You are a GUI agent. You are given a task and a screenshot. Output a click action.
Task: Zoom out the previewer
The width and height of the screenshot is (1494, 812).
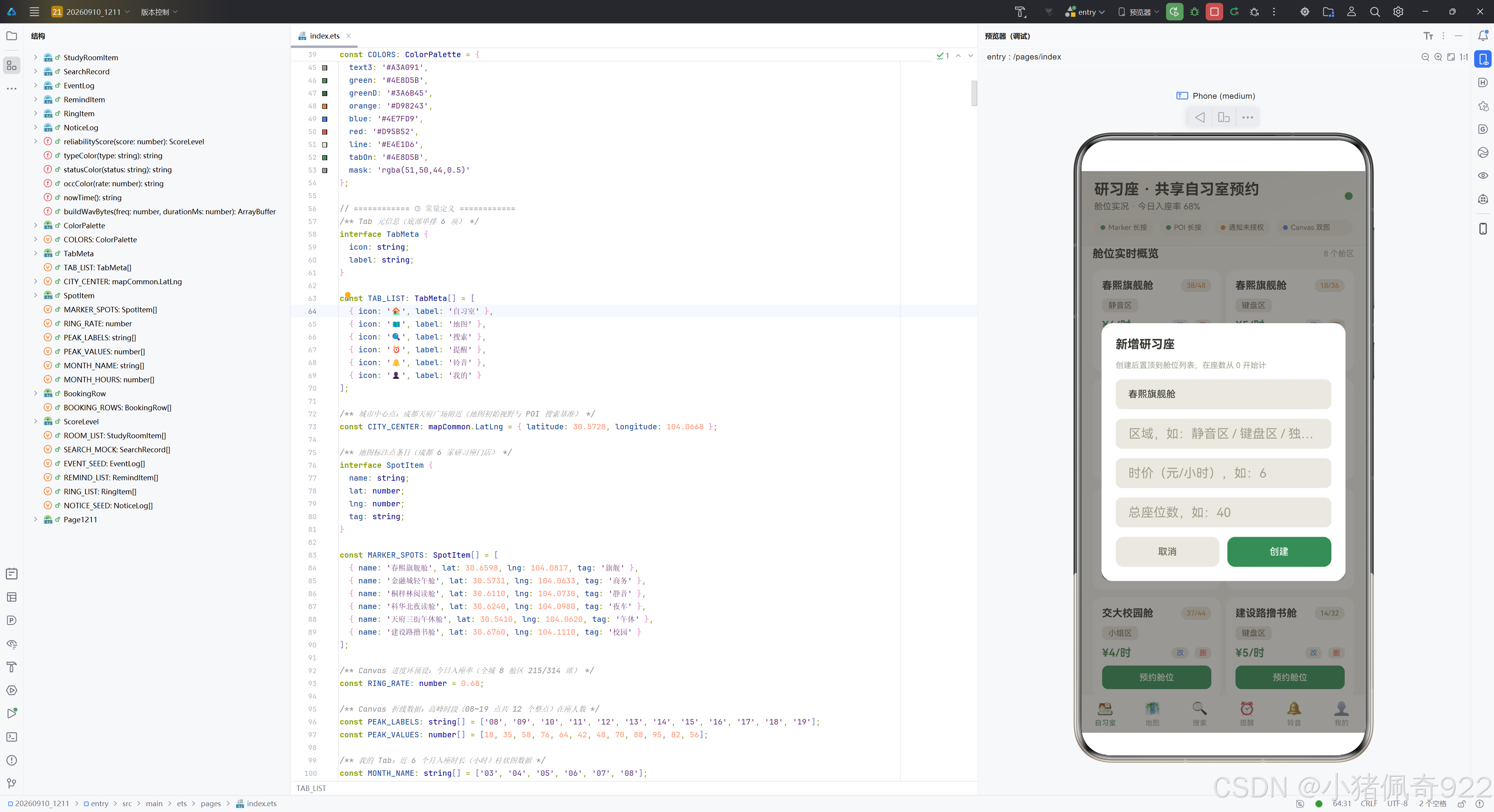click(1425, 57)
